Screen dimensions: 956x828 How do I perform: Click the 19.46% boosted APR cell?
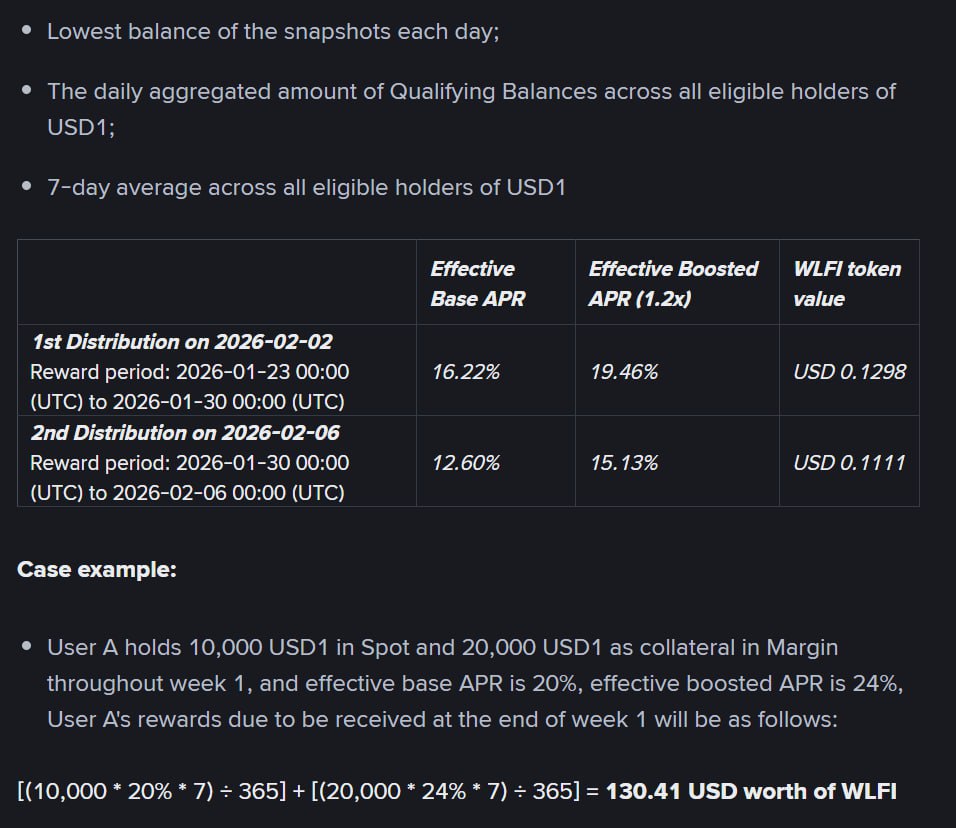(624, 372)
